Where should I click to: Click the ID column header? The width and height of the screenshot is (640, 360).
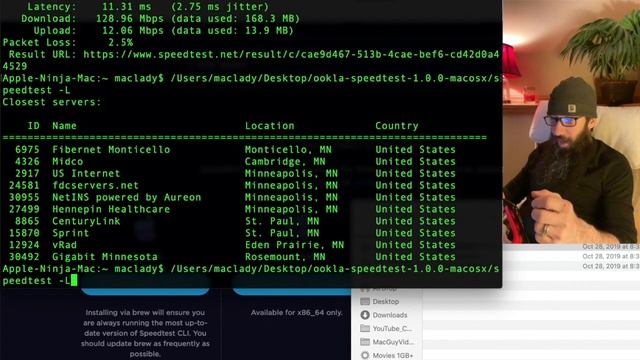click(x=33, y=126)
